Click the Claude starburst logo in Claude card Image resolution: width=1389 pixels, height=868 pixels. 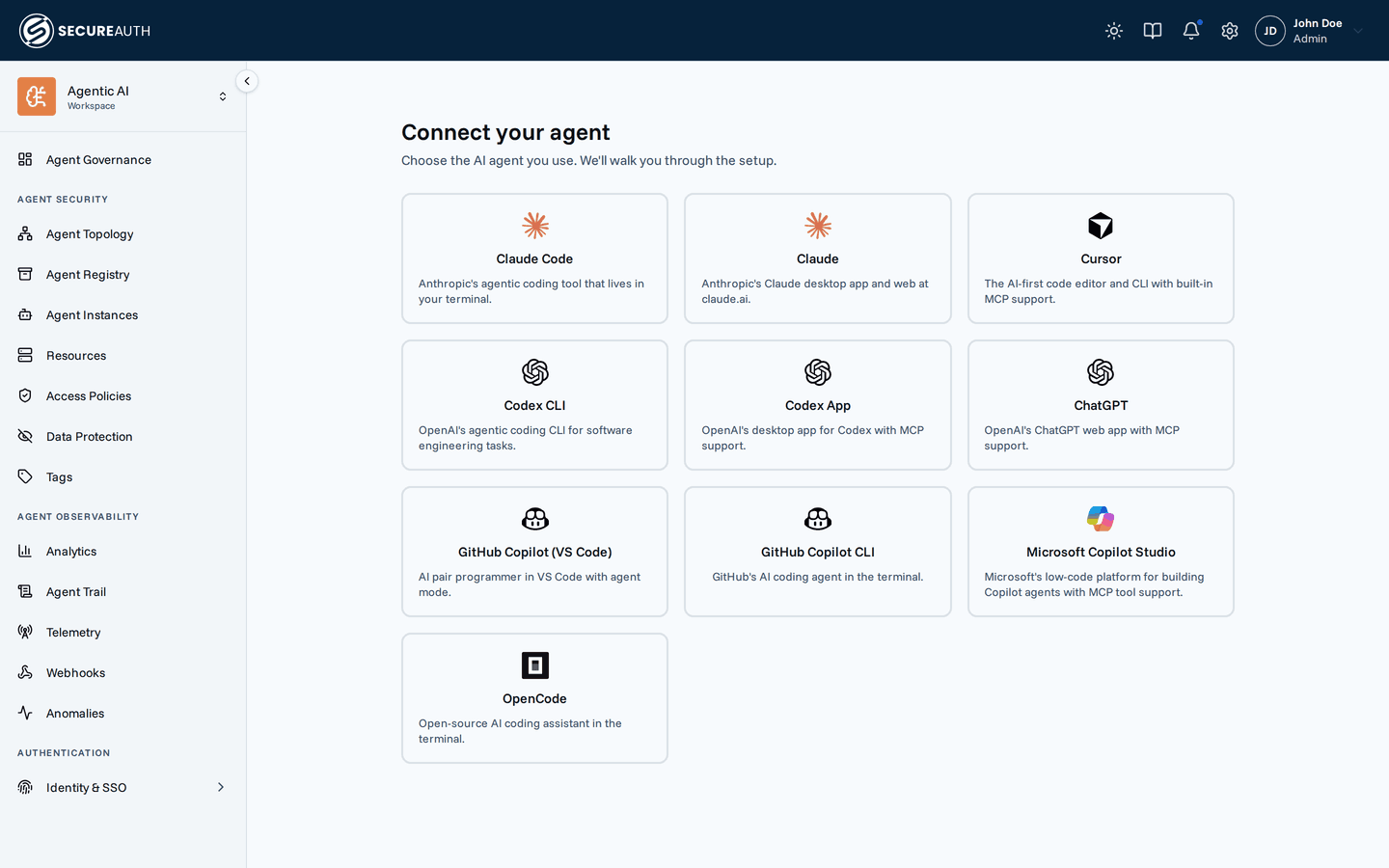[x=818, y=226]
